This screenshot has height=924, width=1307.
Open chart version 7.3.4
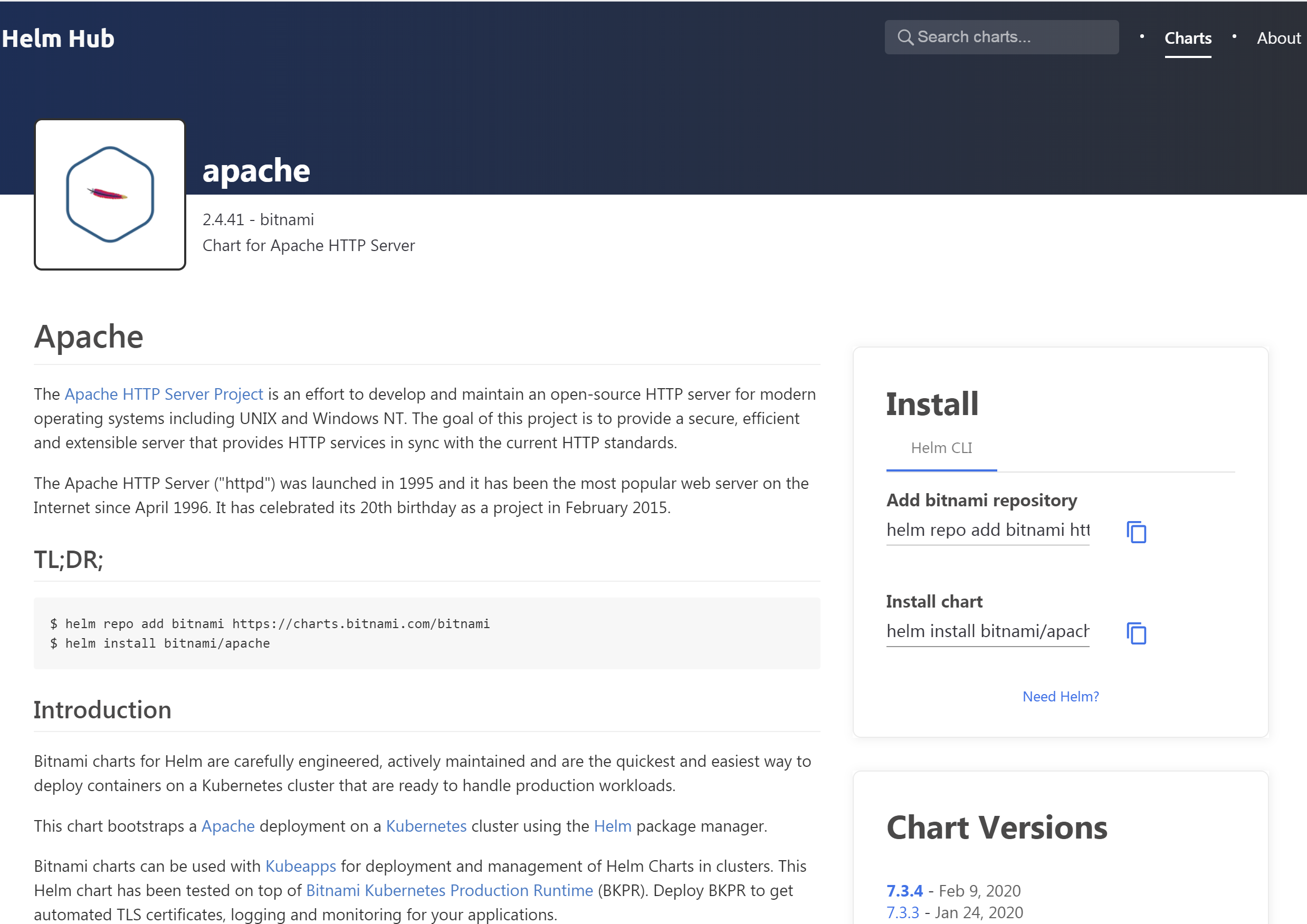[x=904, y=890]
